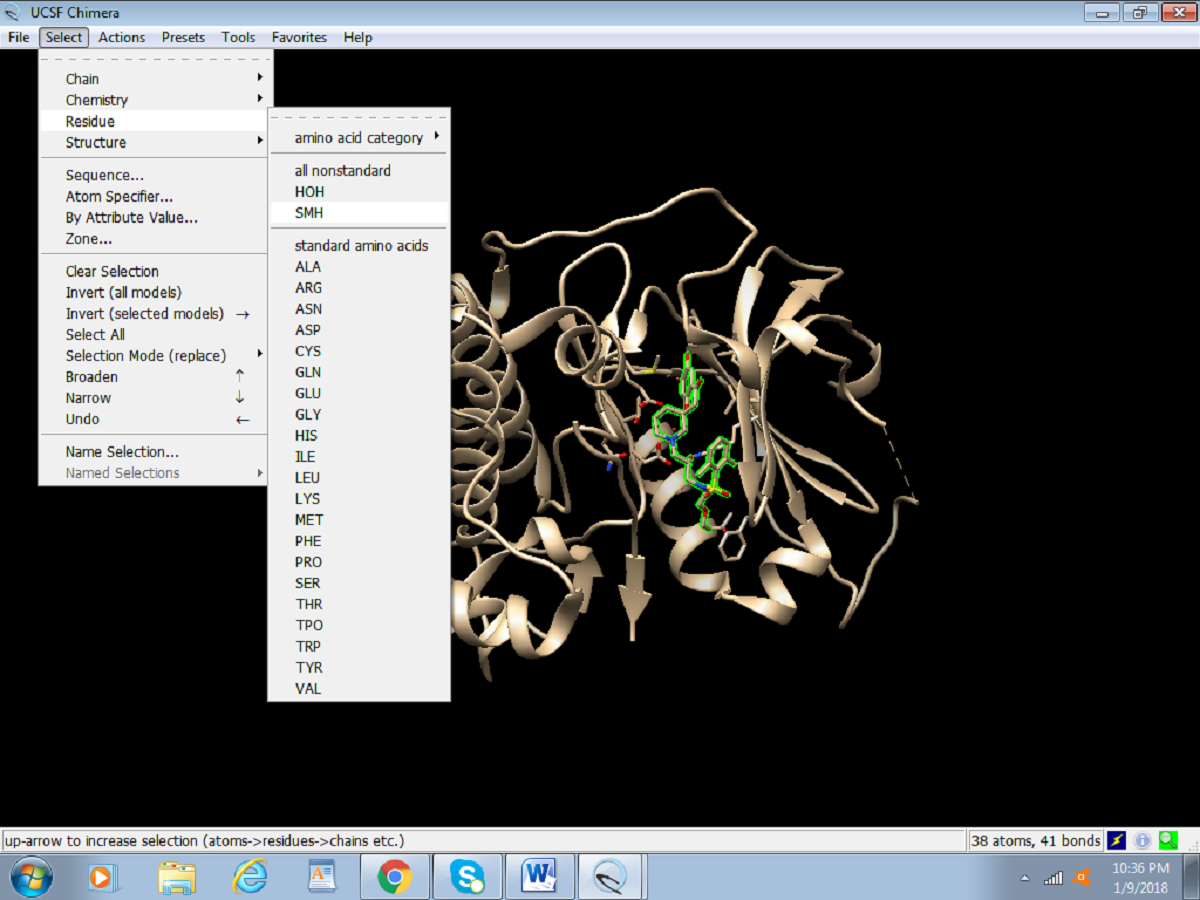This screenshot has width=1200, height=900.
Task: Select LYS residues
Action: pyautogui.click(x=359, y=499)
